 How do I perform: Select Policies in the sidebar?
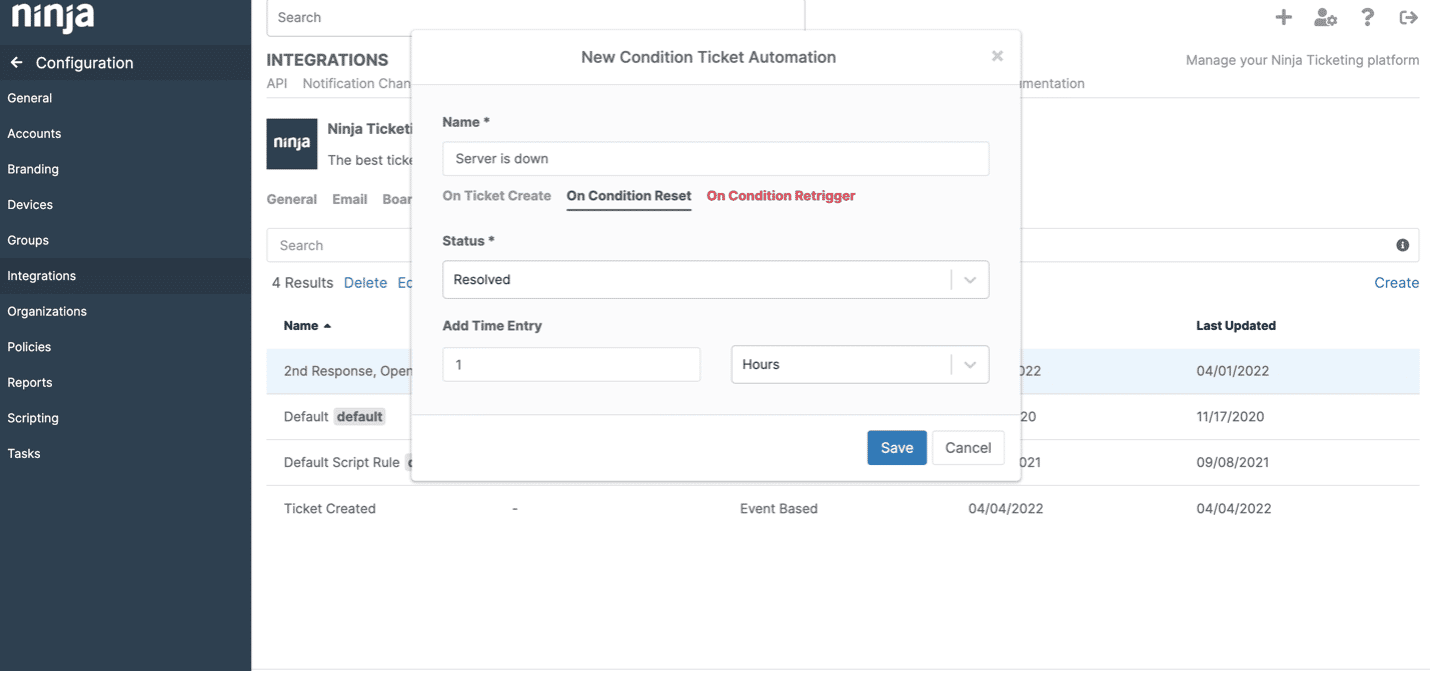pyautogui.click(x=29, y=346)
